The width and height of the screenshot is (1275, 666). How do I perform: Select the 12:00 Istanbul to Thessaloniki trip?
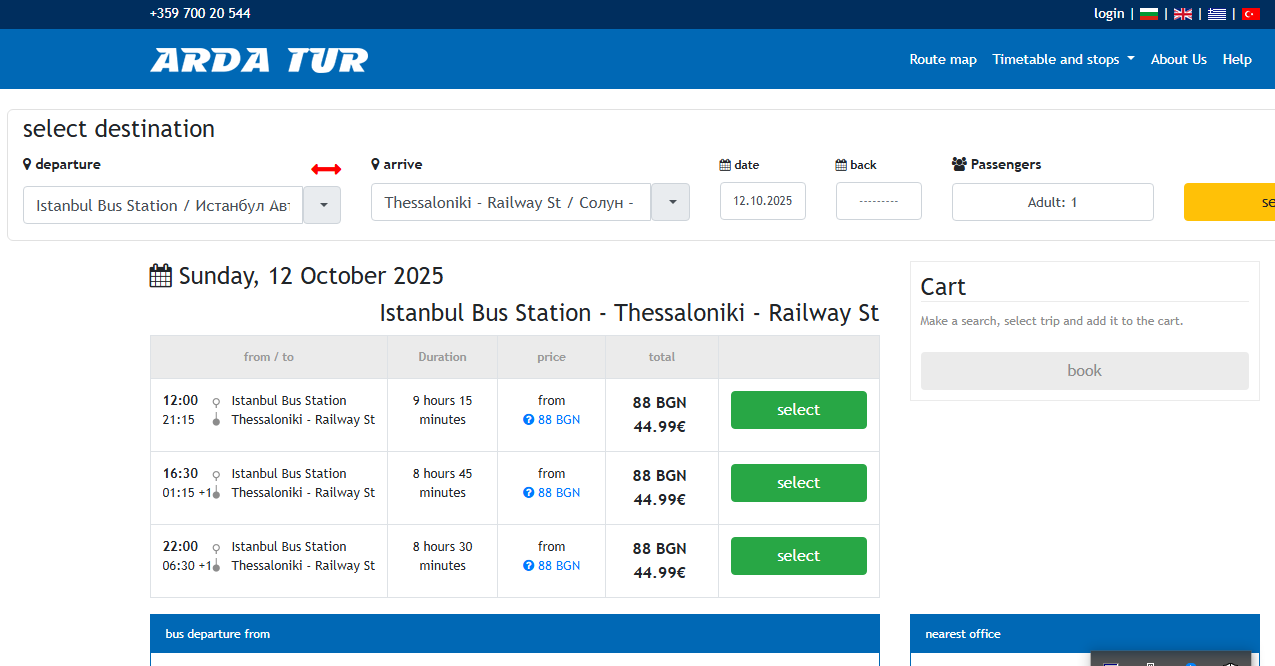tap(798, 410)
